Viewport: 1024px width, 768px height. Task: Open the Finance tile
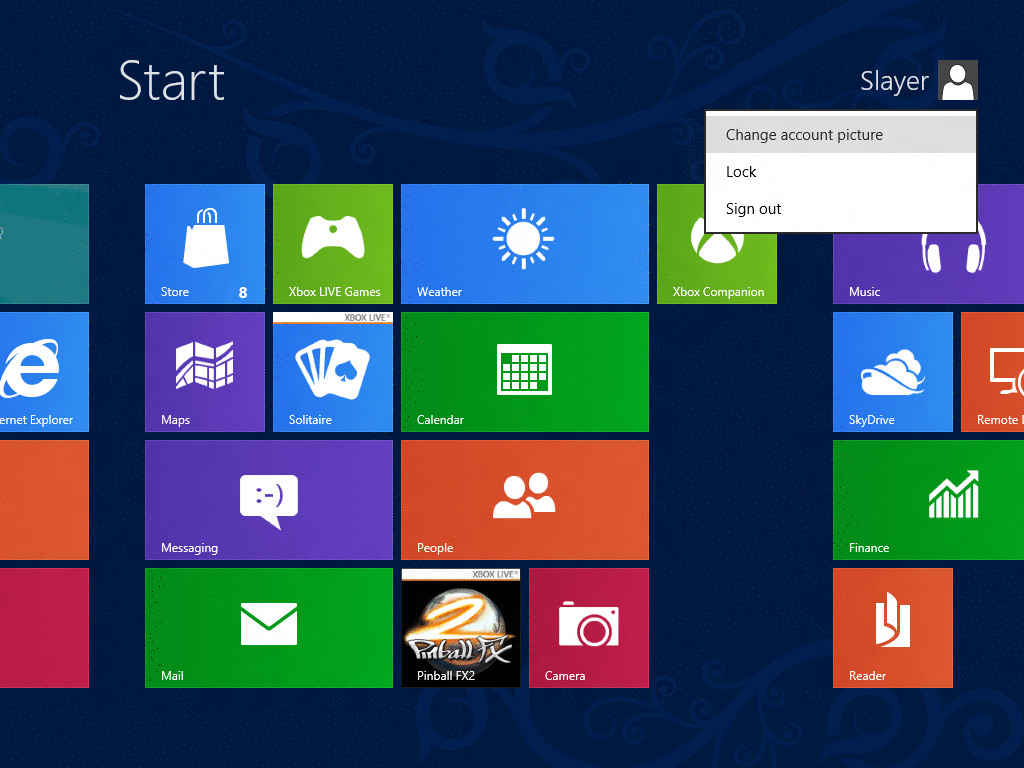coord(928,499)
